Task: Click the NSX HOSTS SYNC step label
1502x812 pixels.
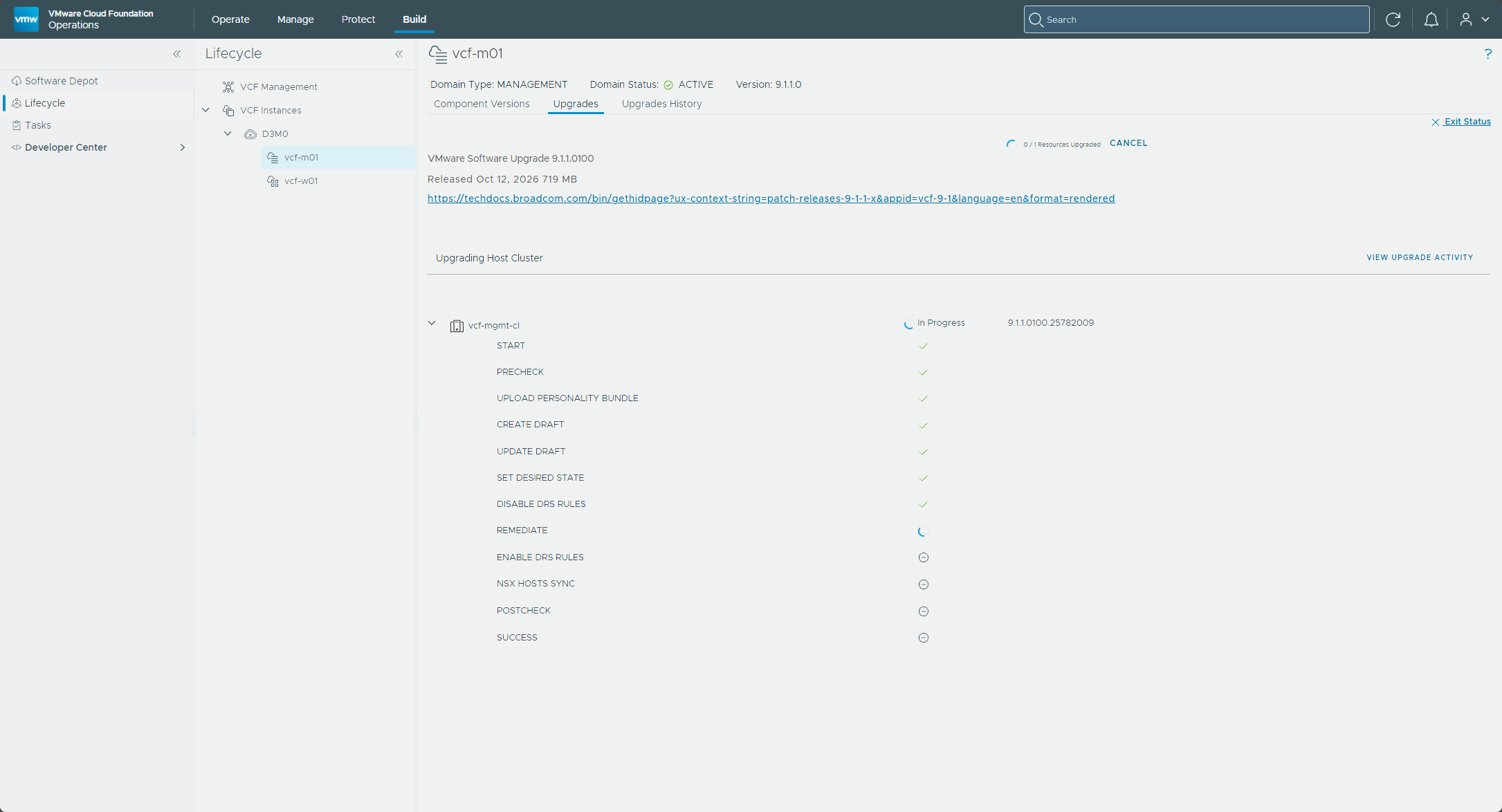Action: pyautogui.click(x=535, y=584)
